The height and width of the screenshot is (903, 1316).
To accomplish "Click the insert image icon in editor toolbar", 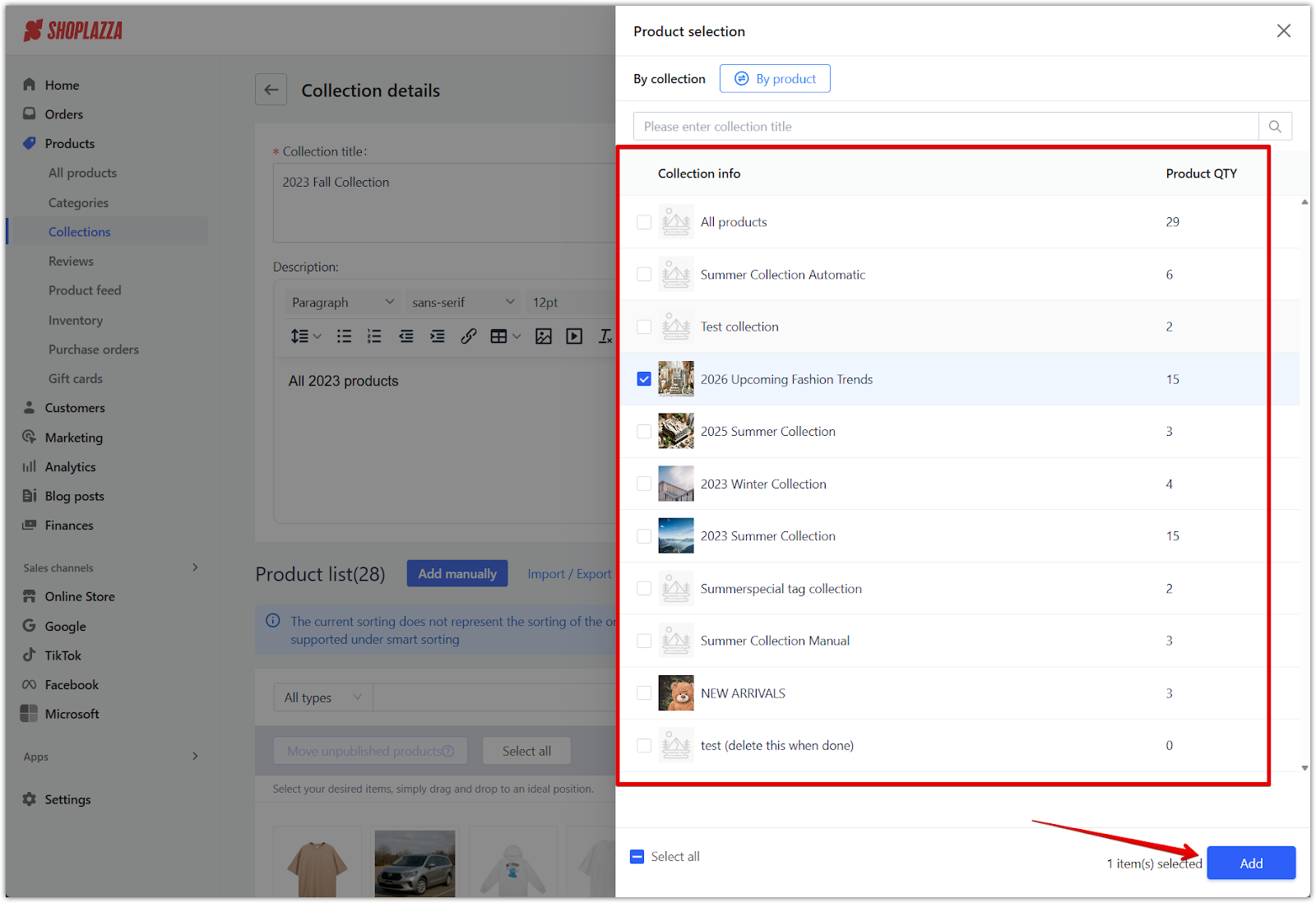I will coord(544,336).
